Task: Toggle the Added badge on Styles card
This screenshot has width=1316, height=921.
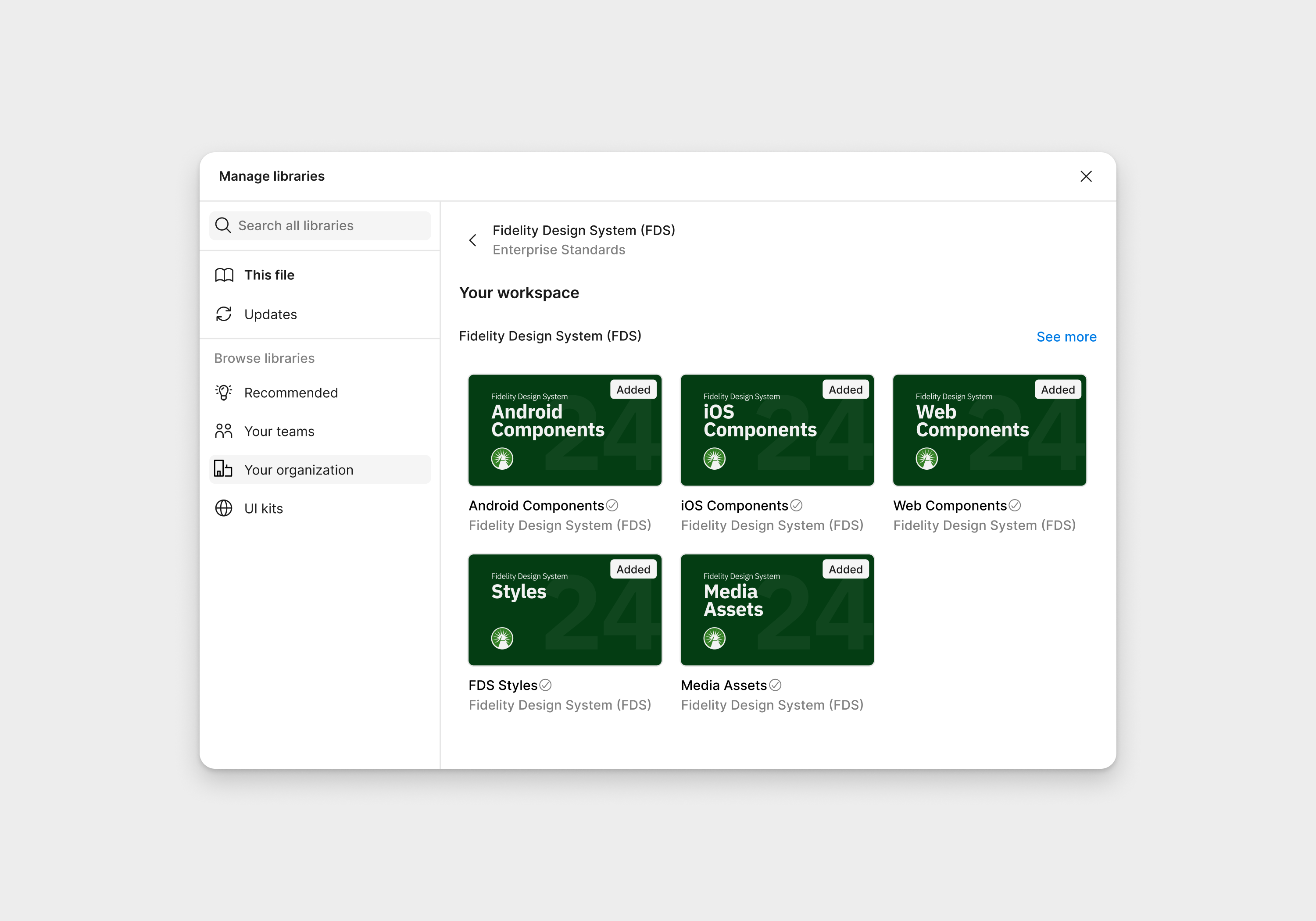Action: click(x=633, y=569)
